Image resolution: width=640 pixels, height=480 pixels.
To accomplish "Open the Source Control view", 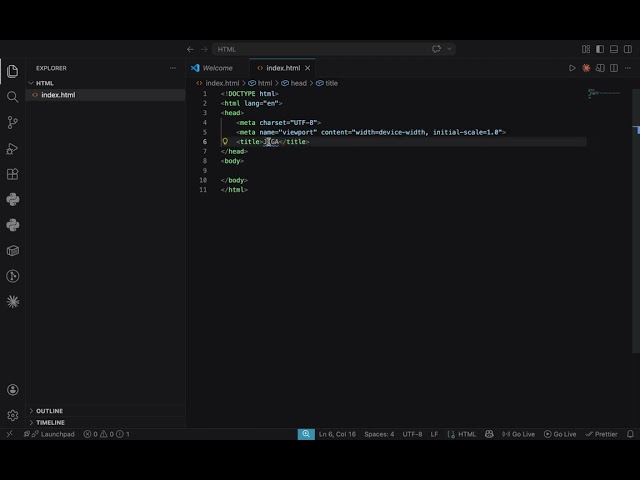I will click(x=13, y=122).
